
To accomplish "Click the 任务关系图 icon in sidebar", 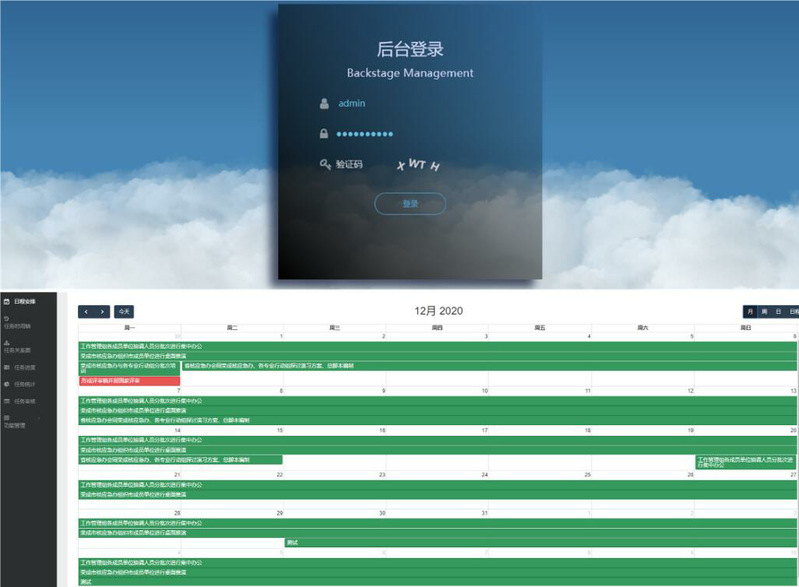I will click(7, 342).
